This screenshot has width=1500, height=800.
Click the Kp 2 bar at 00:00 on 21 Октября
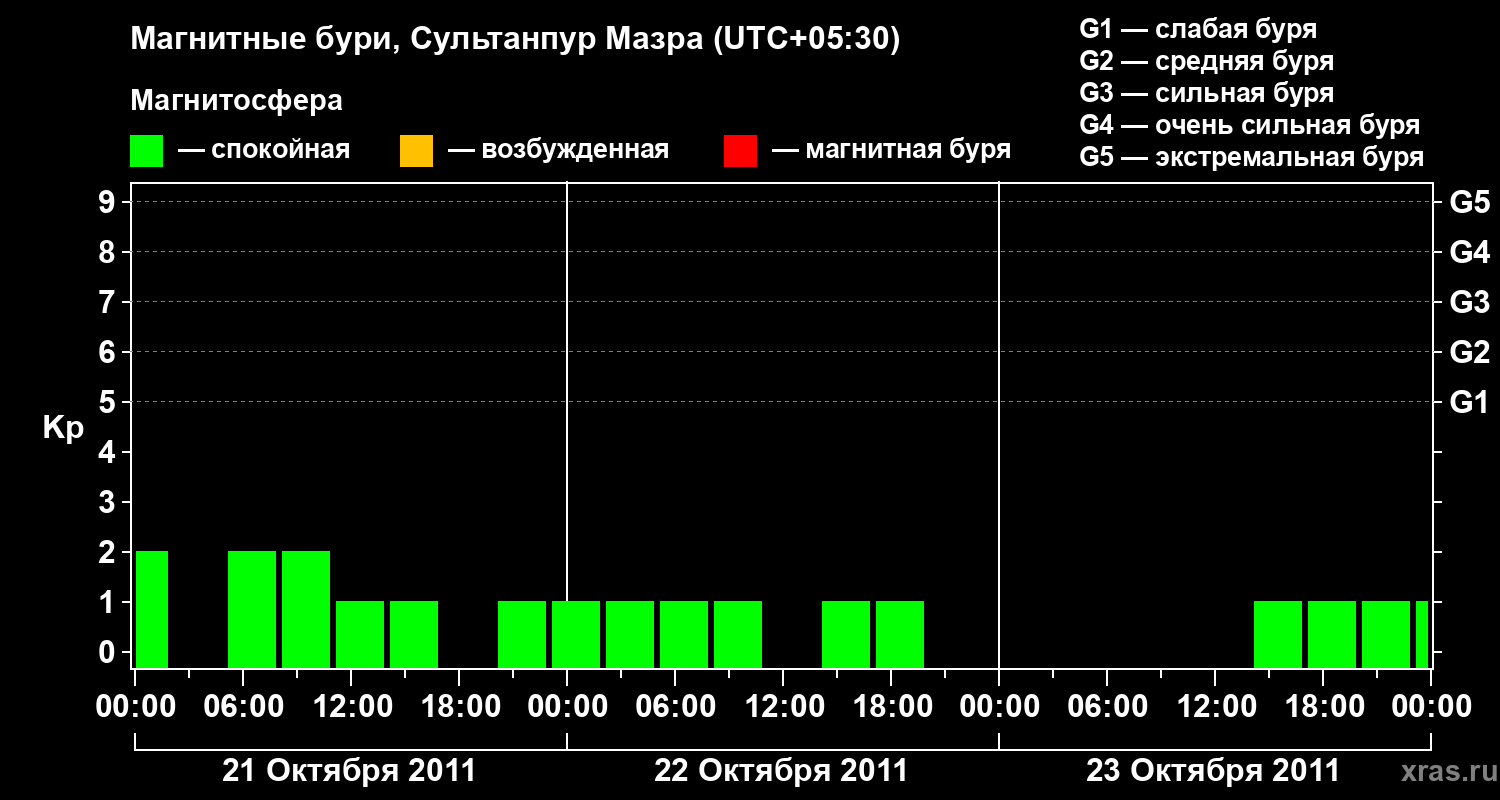point(152,609)
